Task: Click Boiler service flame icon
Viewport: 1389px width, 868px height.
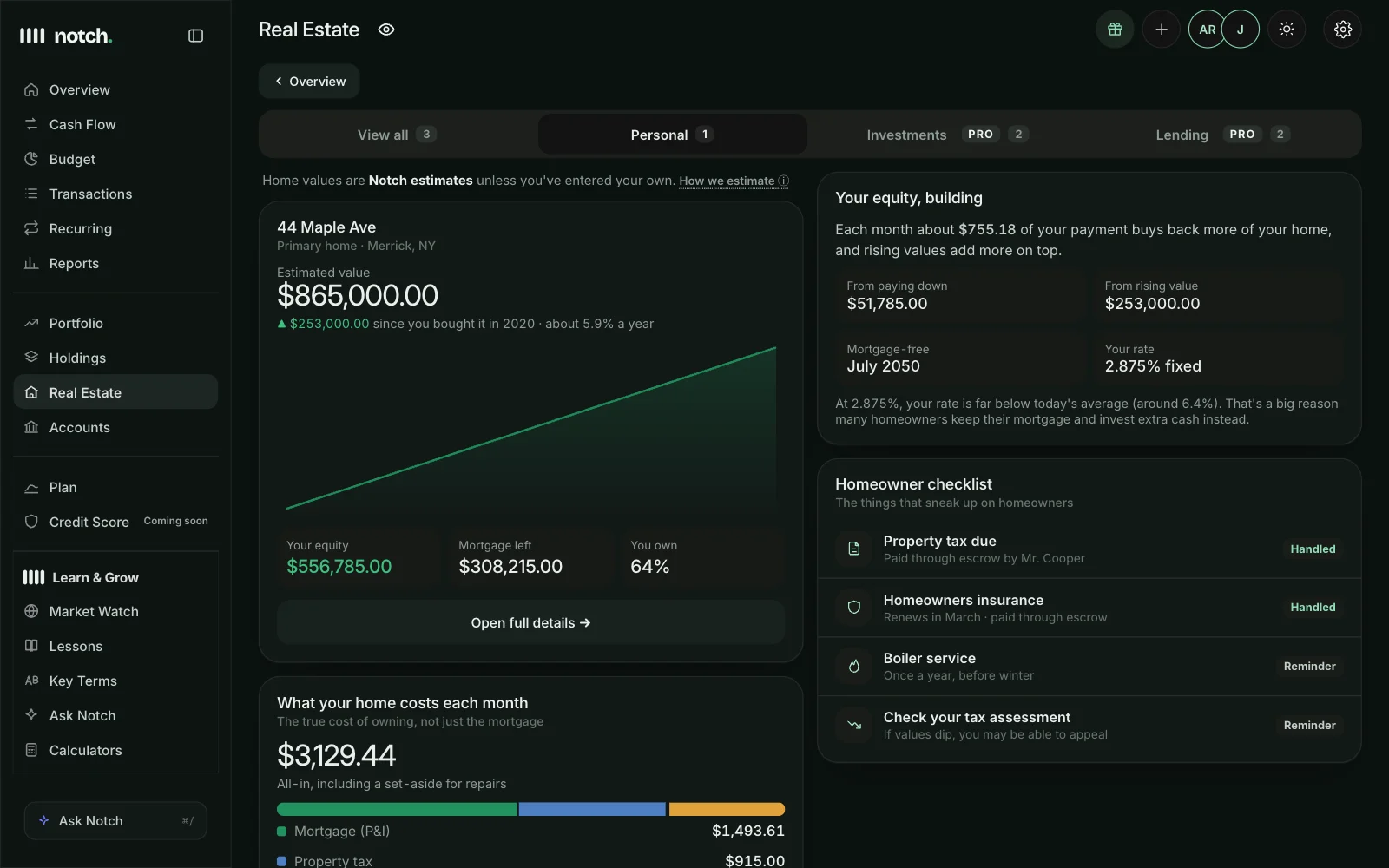Action: click(x=854, y=666)
